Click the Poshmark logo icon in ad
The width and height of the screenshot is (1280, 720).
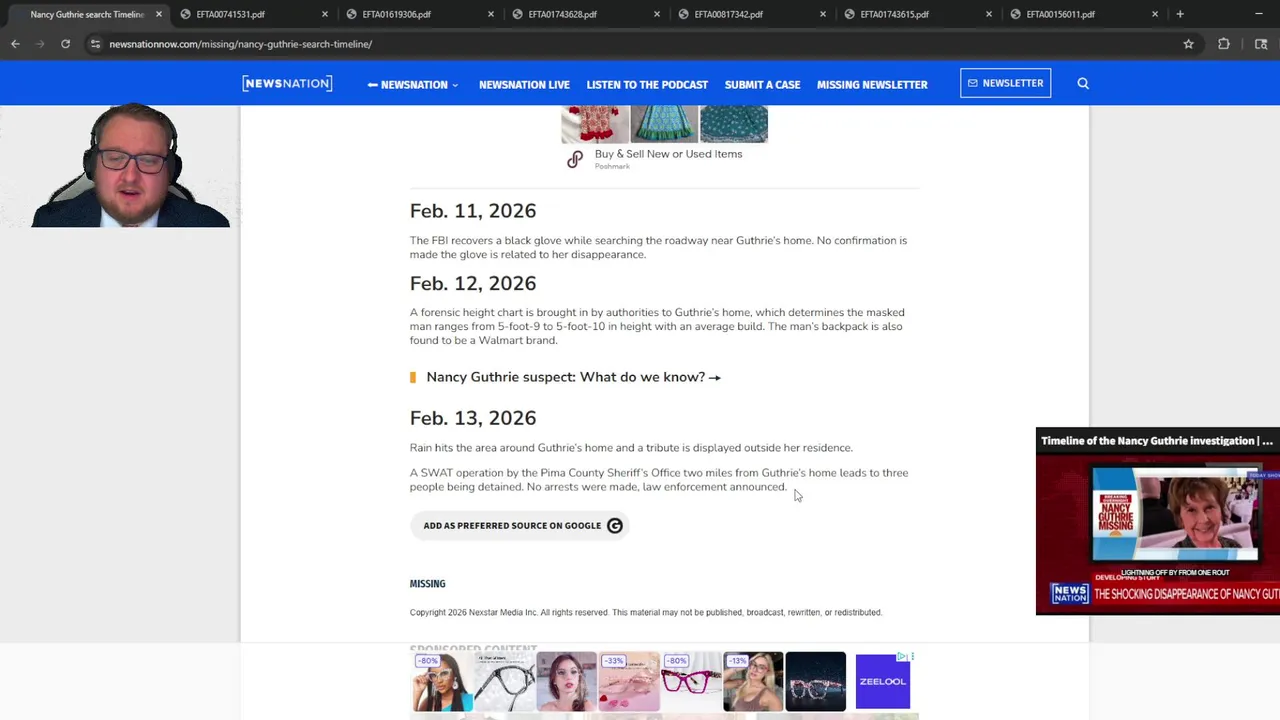pos(574,159)
